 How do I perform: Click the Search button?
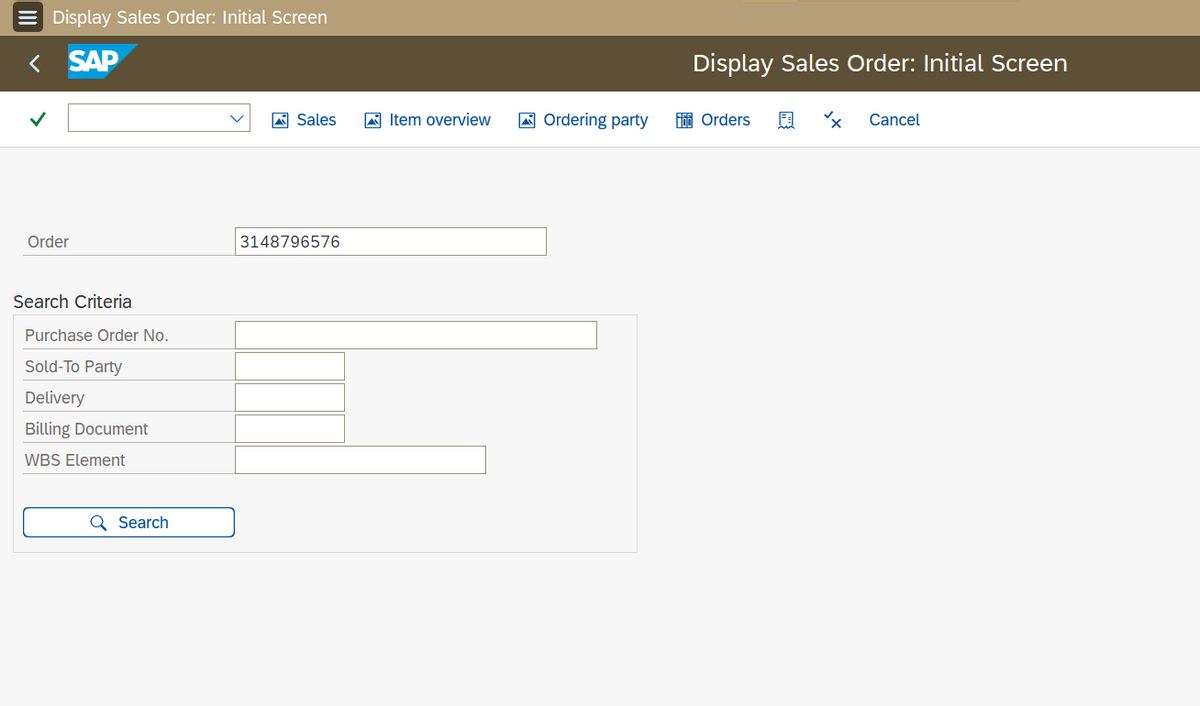pos(129,522)
